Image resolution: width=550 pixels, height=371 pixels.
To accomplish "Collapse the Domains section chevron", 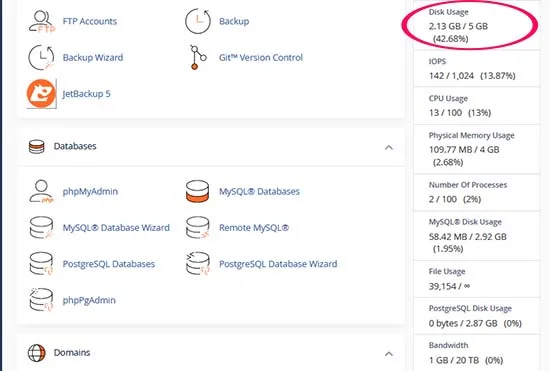I will point(389,353).
